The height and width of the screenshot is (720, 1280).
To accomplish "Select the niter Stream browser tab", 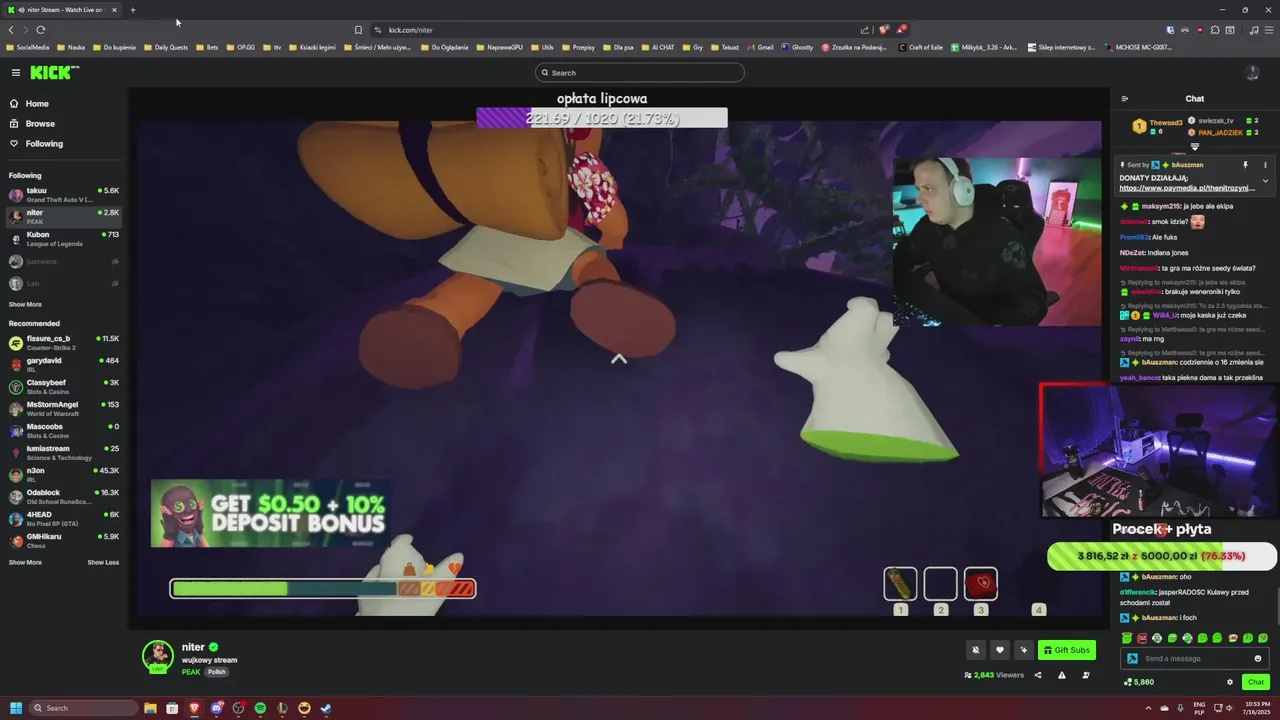I will [62, 10].
